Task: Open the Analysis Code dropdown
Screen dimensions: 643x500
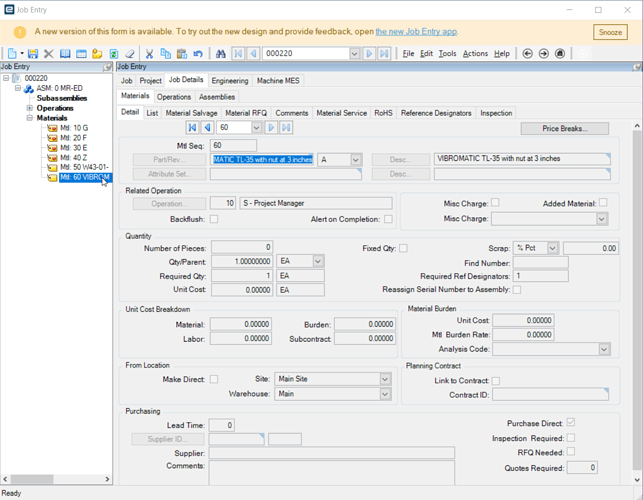Action: coord(604,349)
